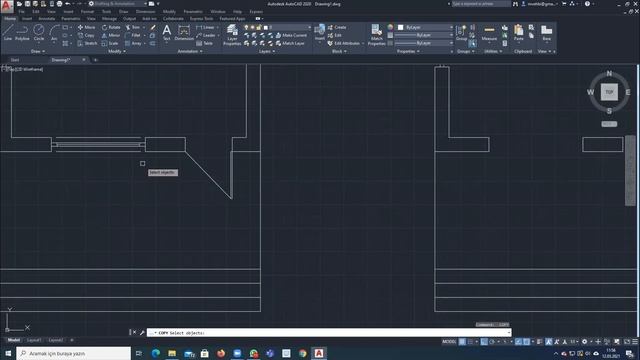
Task: Click the white layer color swatch
Action: point(266,27)
